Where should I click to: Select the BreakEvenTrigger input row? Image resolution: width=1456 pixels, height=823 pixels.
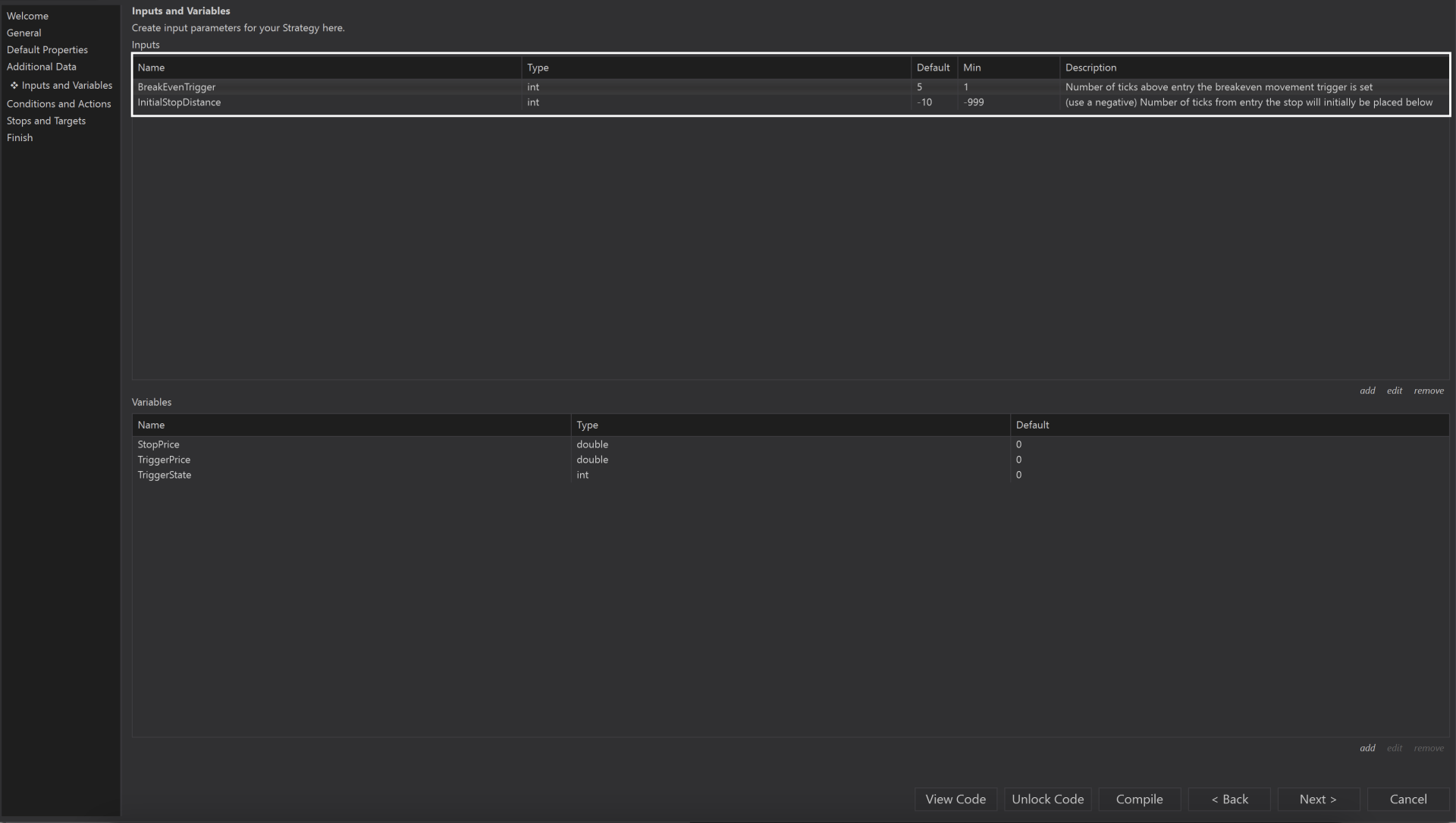tap(177, 87)
